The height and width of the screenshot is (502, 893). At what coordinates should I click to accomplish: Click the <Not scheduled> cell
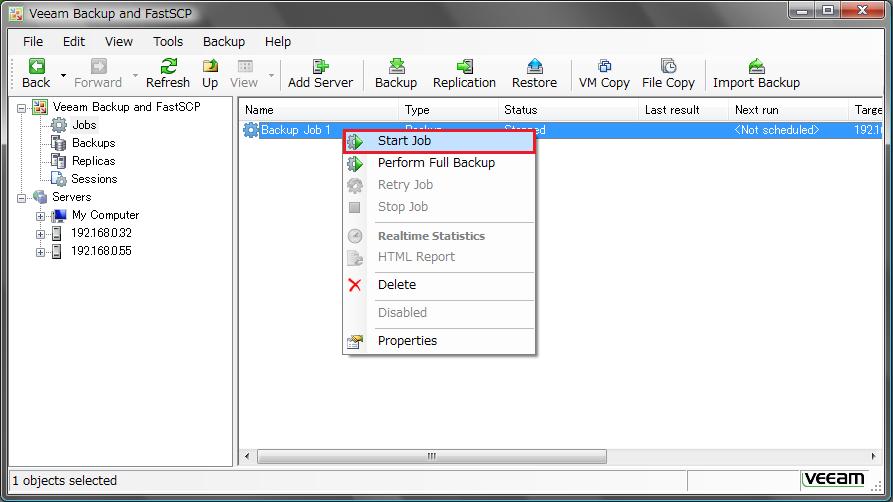[777, 130]
